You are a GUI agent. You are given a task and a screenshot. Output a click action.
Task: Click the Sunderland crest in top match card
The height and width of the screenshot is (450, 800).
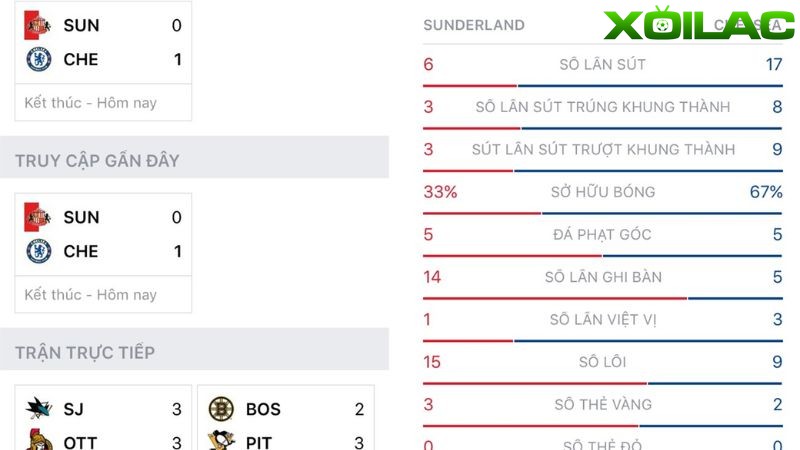click(38, 25)
